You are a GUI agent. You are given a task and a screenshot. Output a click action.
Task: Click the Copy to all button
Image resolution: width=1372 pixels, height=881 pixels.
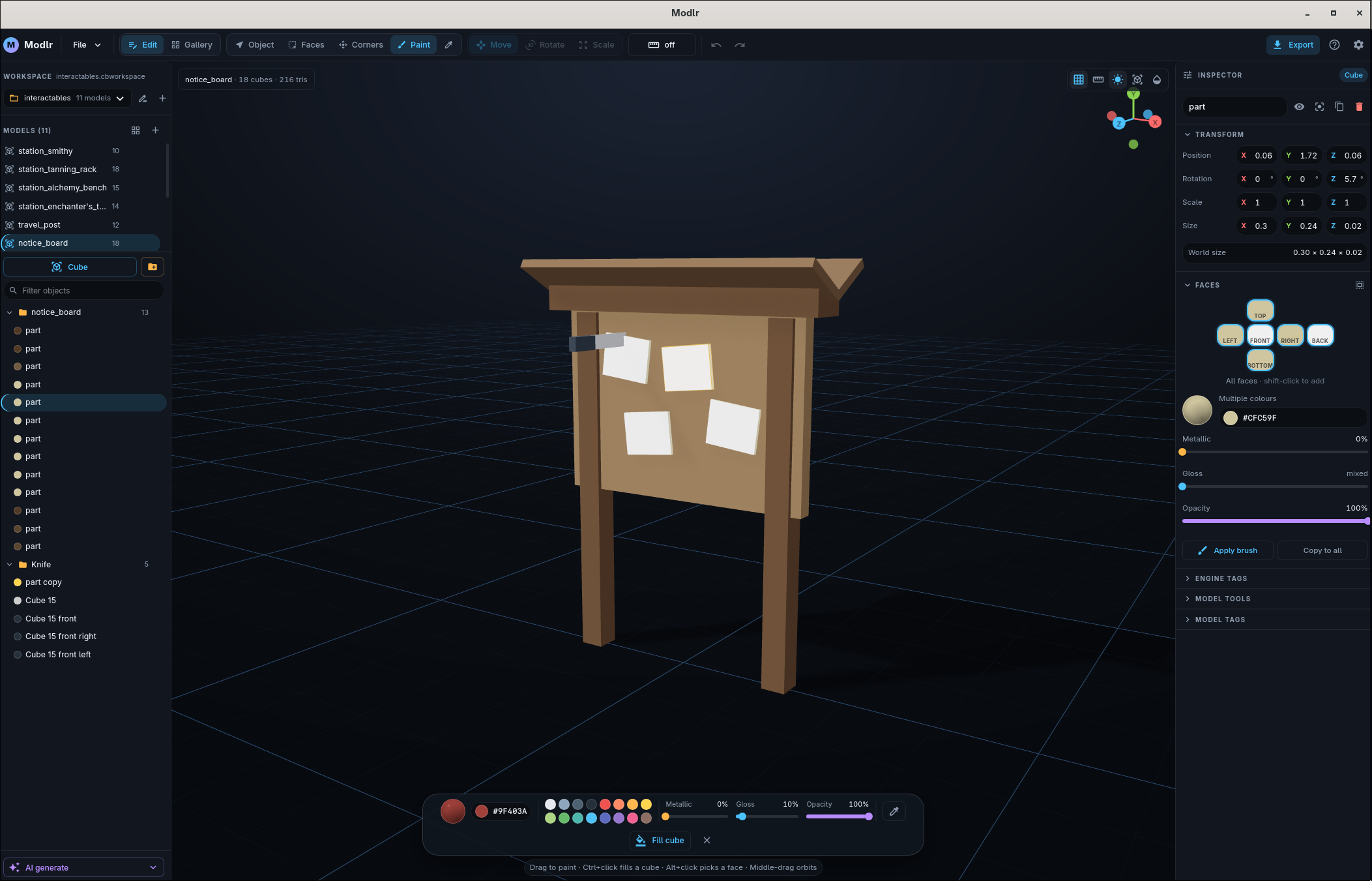(x=1322, y=550)
